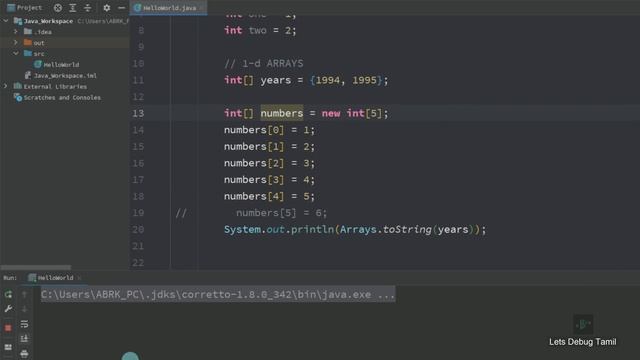Expand External Libraries node
640x360 pixels.
click(6, 87)
